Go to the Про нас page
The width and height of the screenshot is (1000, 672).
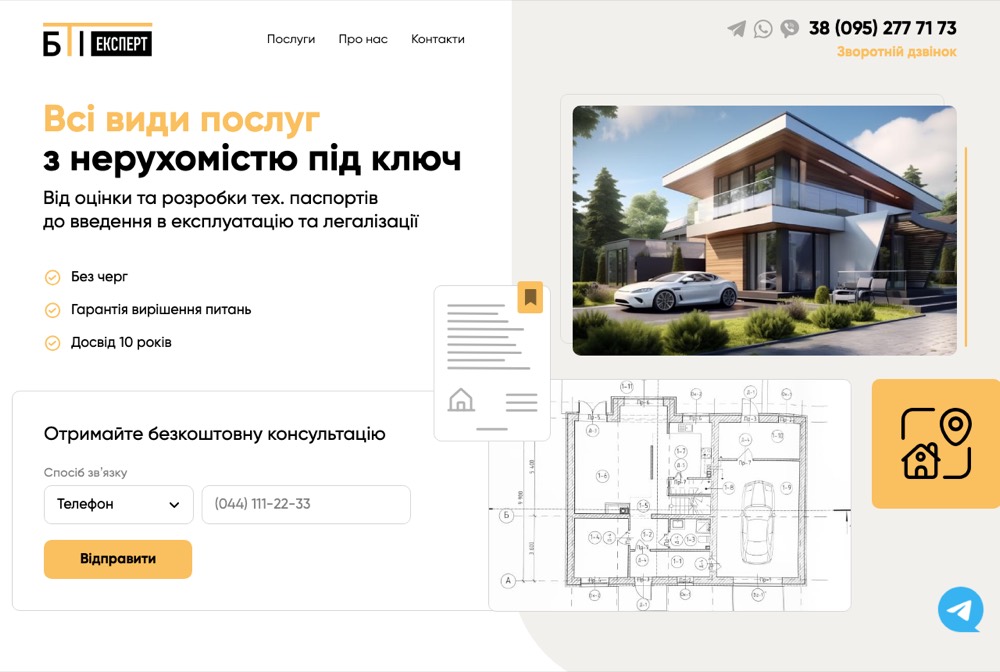tap(363, 39)
